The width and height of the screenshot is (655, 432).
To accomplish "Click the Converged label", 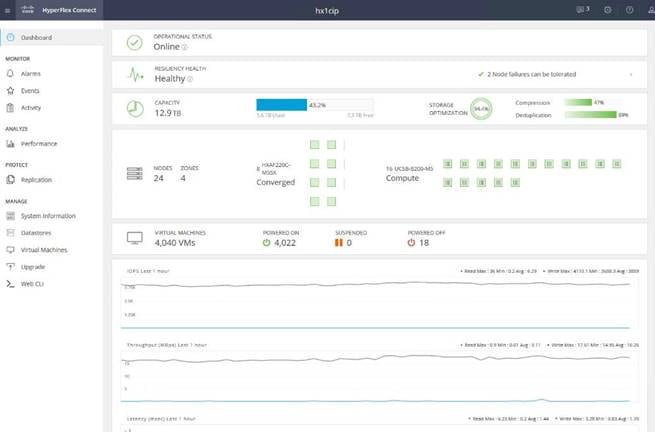I will coord(276,182).
